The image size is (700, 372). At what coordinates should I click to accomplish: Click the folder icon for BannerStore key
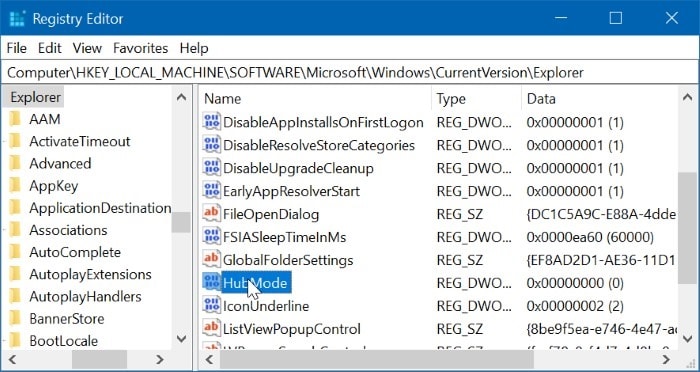[15, 319]
